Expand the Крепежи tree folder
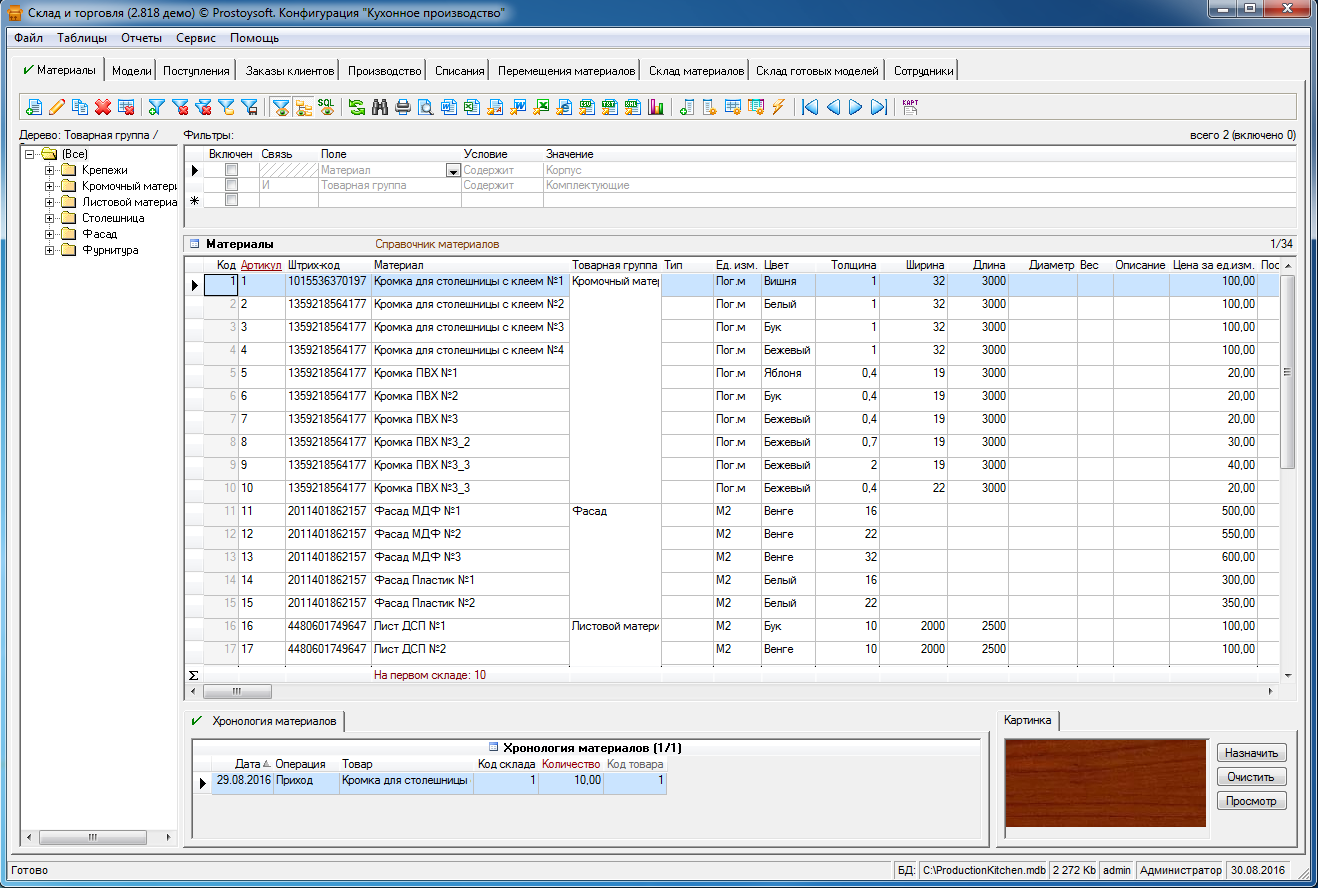The width and height of the screenshot is (1318, 888). [x=49, y=170]
